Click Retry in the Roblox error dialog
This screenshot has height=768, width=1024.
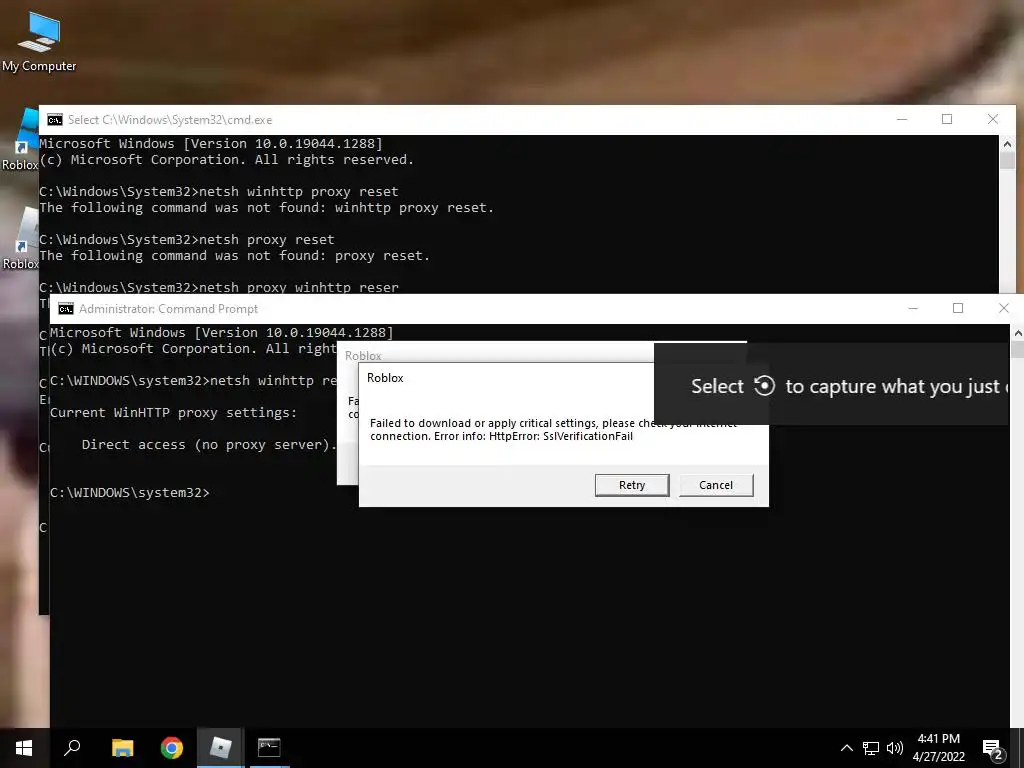click(x=632, y=485)
